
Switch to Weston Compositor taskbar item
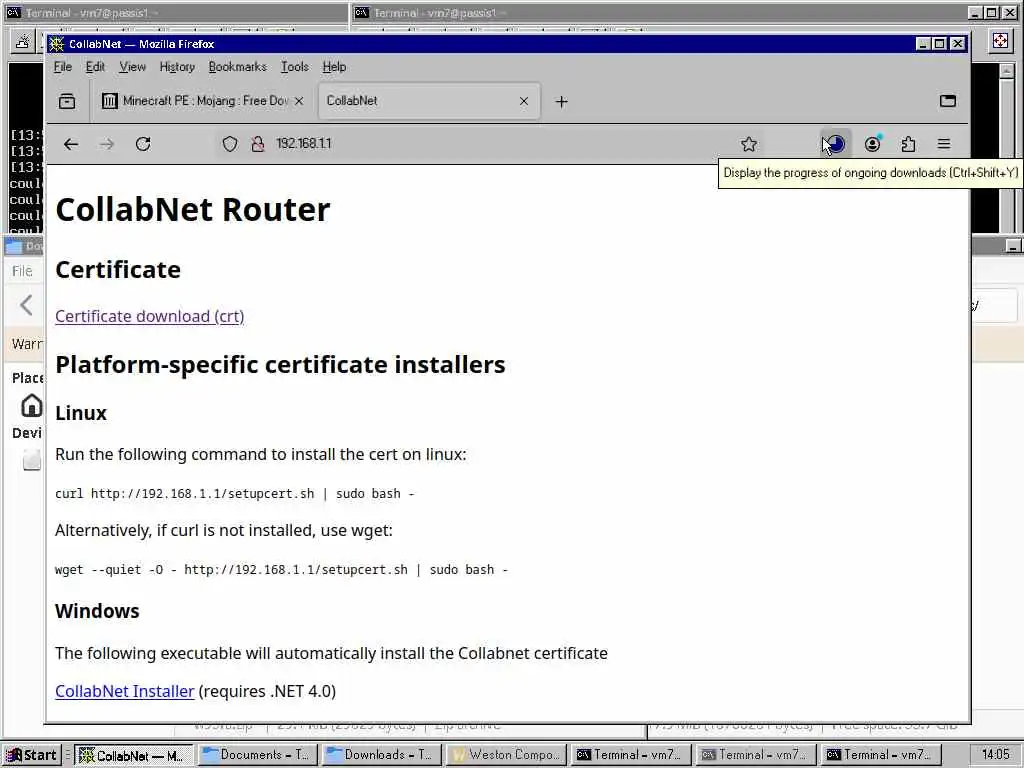[505, 756]
